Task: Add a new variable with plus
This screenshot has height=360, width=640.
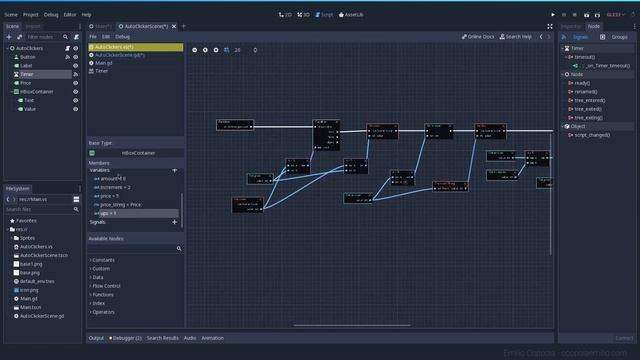Action: (x=175, y=170)
